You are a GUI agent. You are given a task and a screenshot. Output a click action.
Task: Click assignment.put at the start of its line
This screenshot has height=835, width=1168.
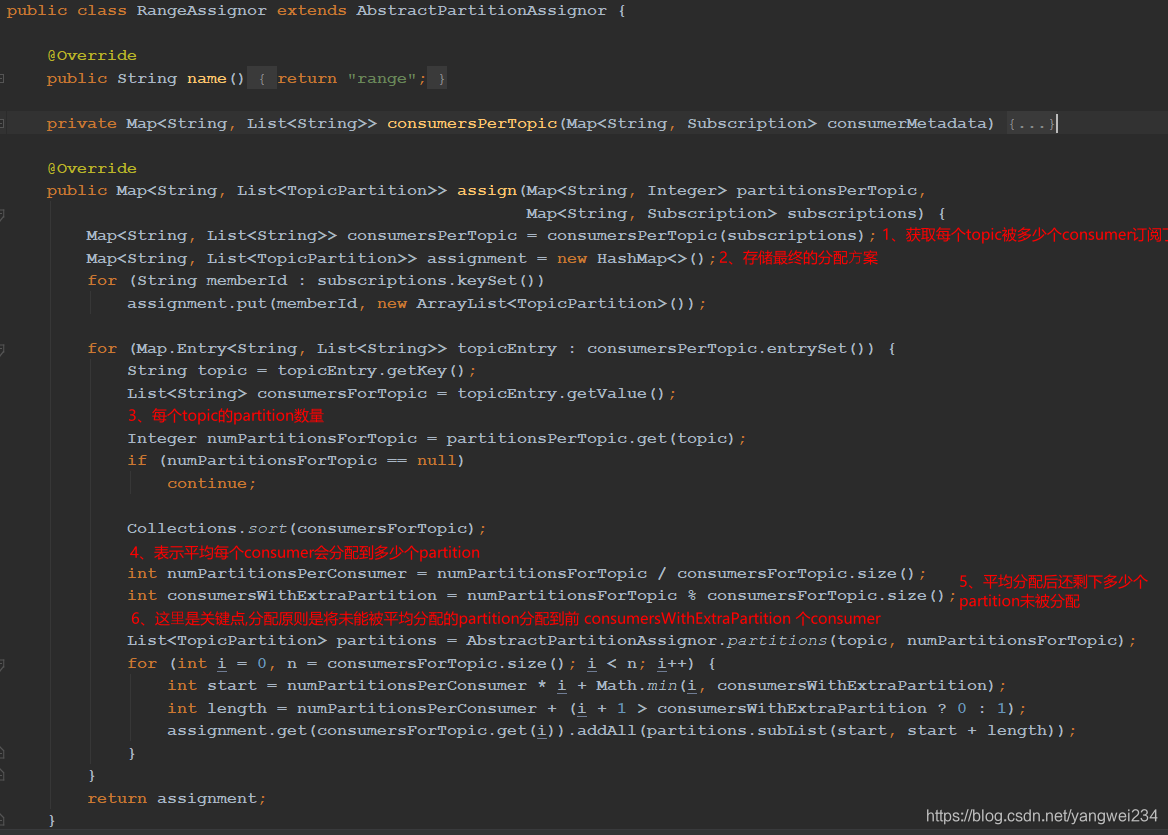(197, 304)
